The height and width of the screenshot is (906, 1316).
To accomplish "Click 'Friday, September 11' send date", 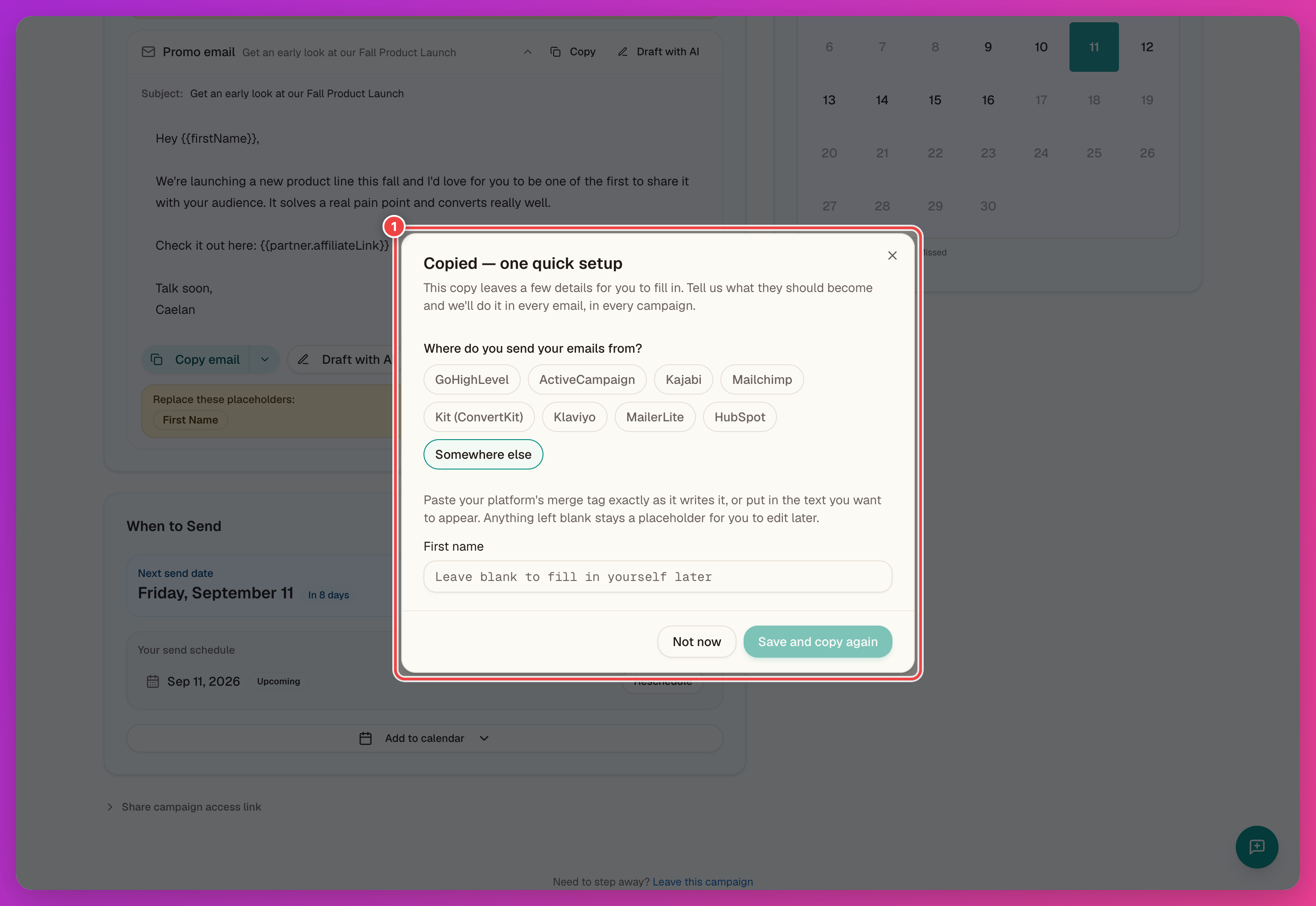I will tap(216, 593).
